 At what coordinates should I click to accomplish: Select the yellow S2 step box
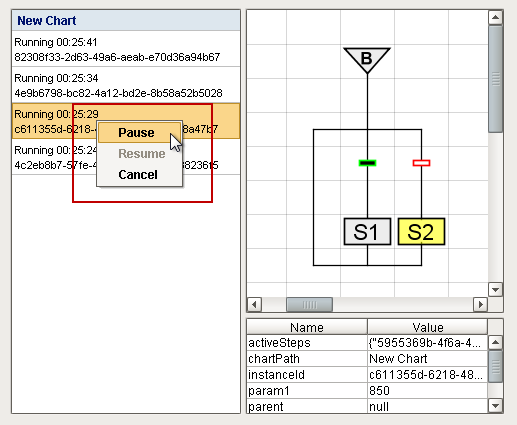point(421,232)
